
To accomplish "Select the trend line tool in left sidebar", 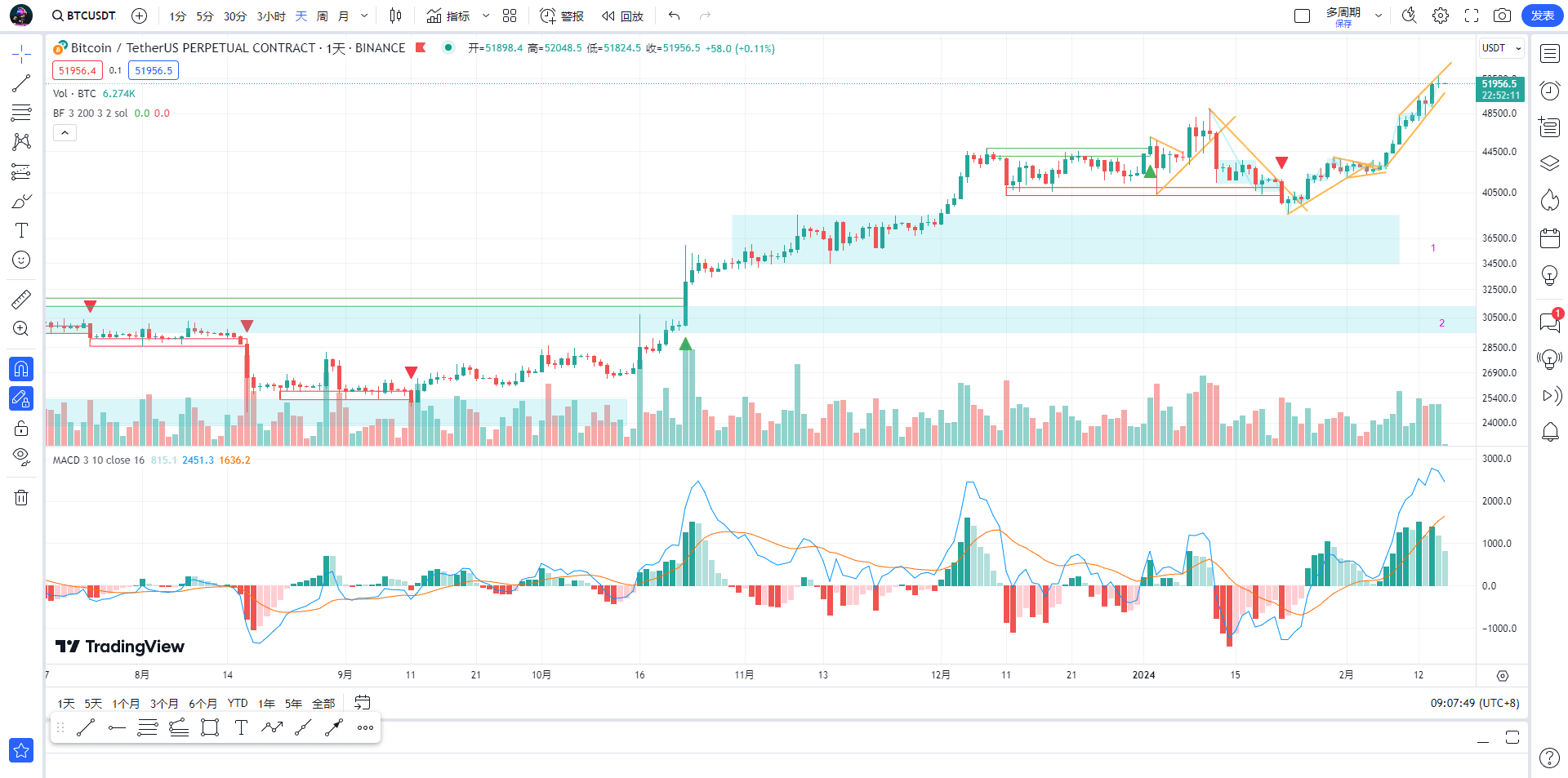I will [x=21, y=83].
